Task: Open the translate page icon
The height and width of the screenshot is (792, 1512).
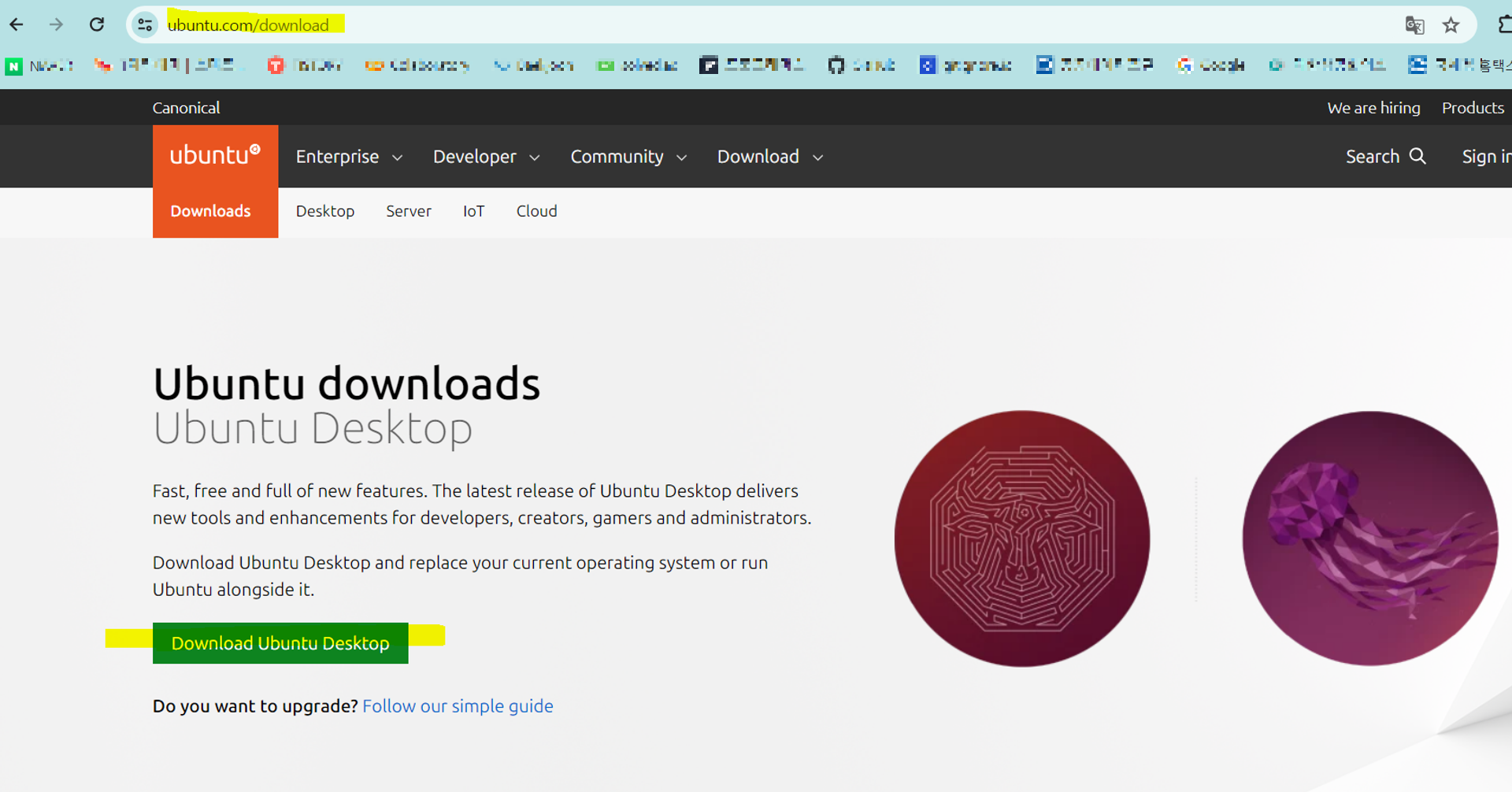Action: tap(1414, 25)
